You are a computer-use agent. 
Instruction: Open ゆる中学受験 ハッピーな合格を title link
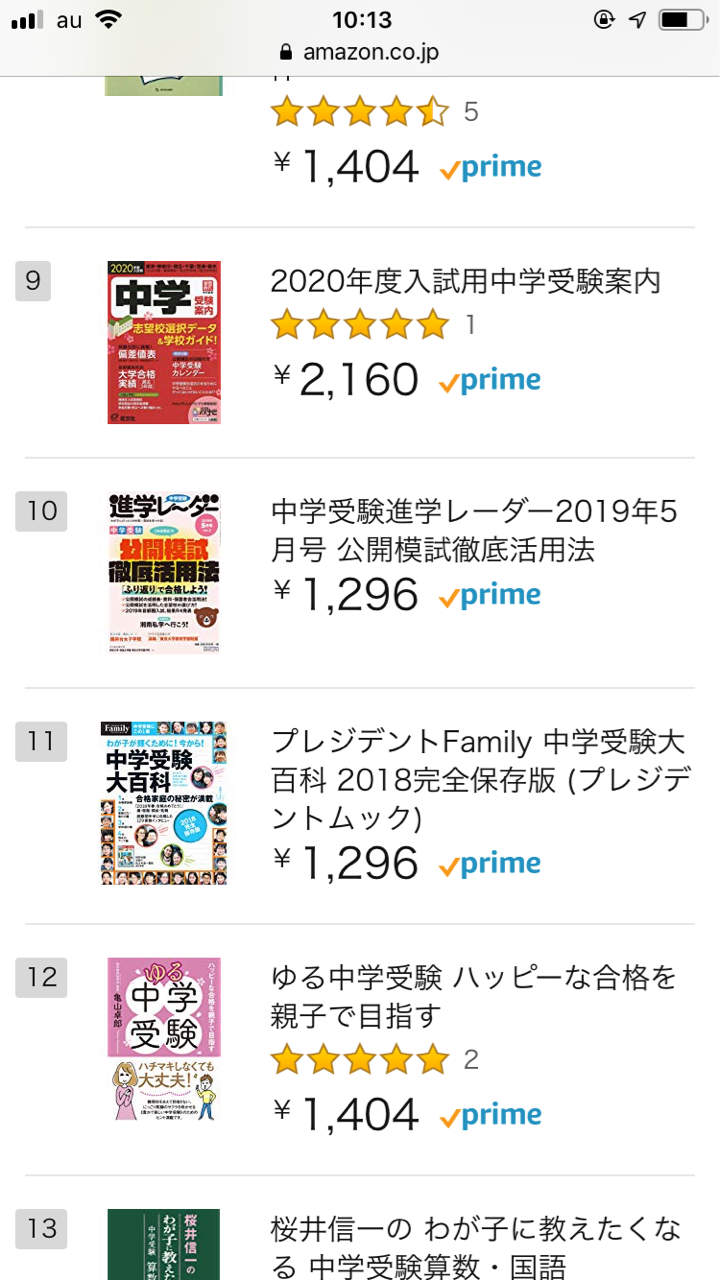click(474, 996)
